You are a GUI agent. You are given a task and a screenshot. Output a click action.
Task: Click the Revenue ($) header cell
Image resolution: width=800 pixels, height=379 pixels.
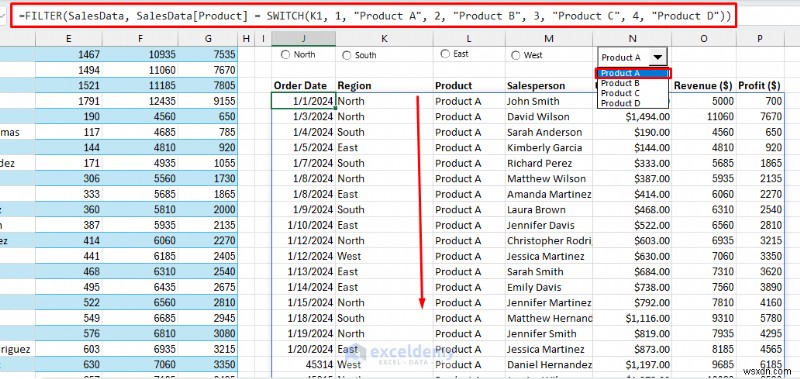[704, 86]
